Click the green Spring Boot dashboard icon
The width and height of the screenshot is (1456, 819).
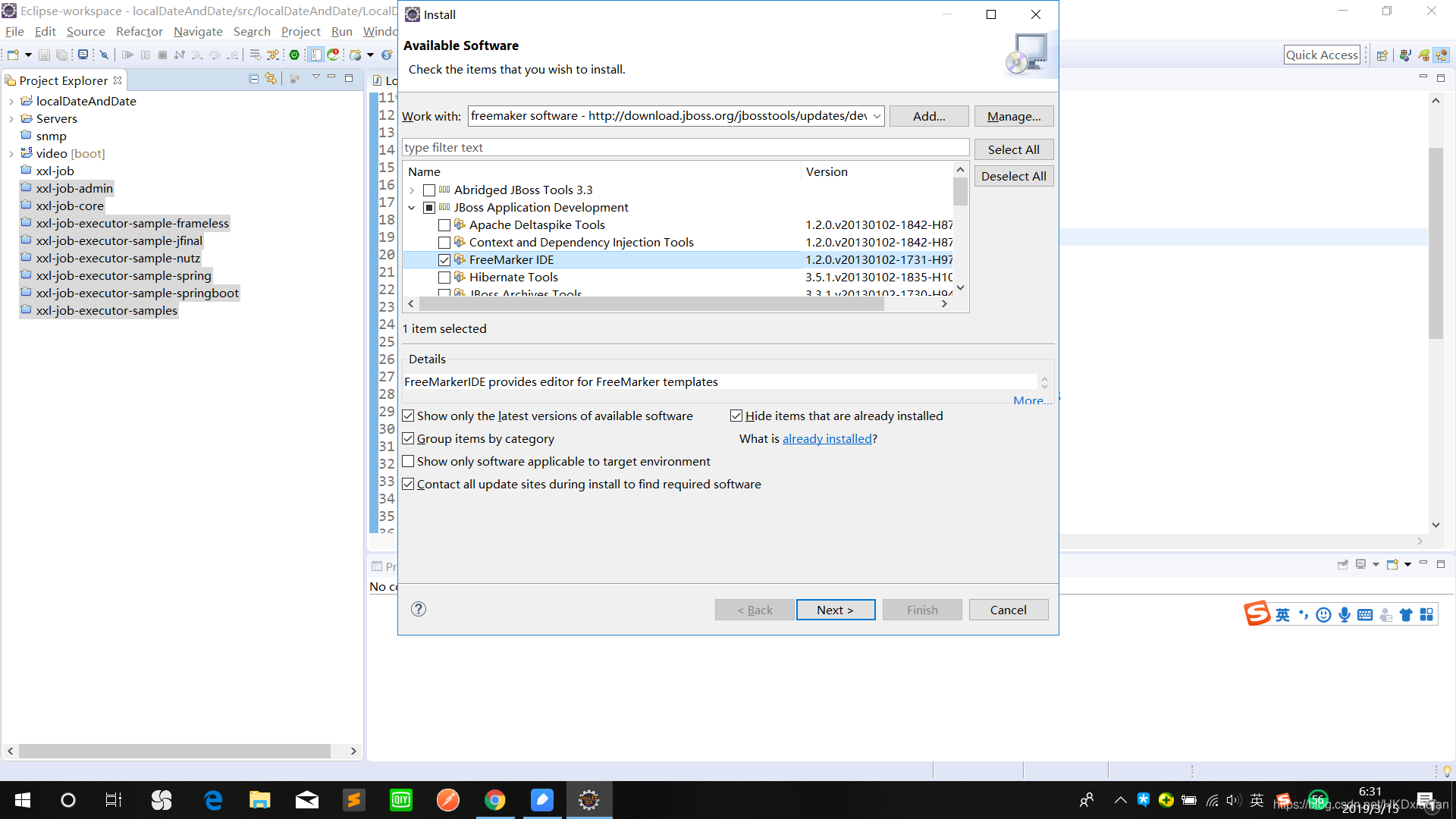coord(294,55)
